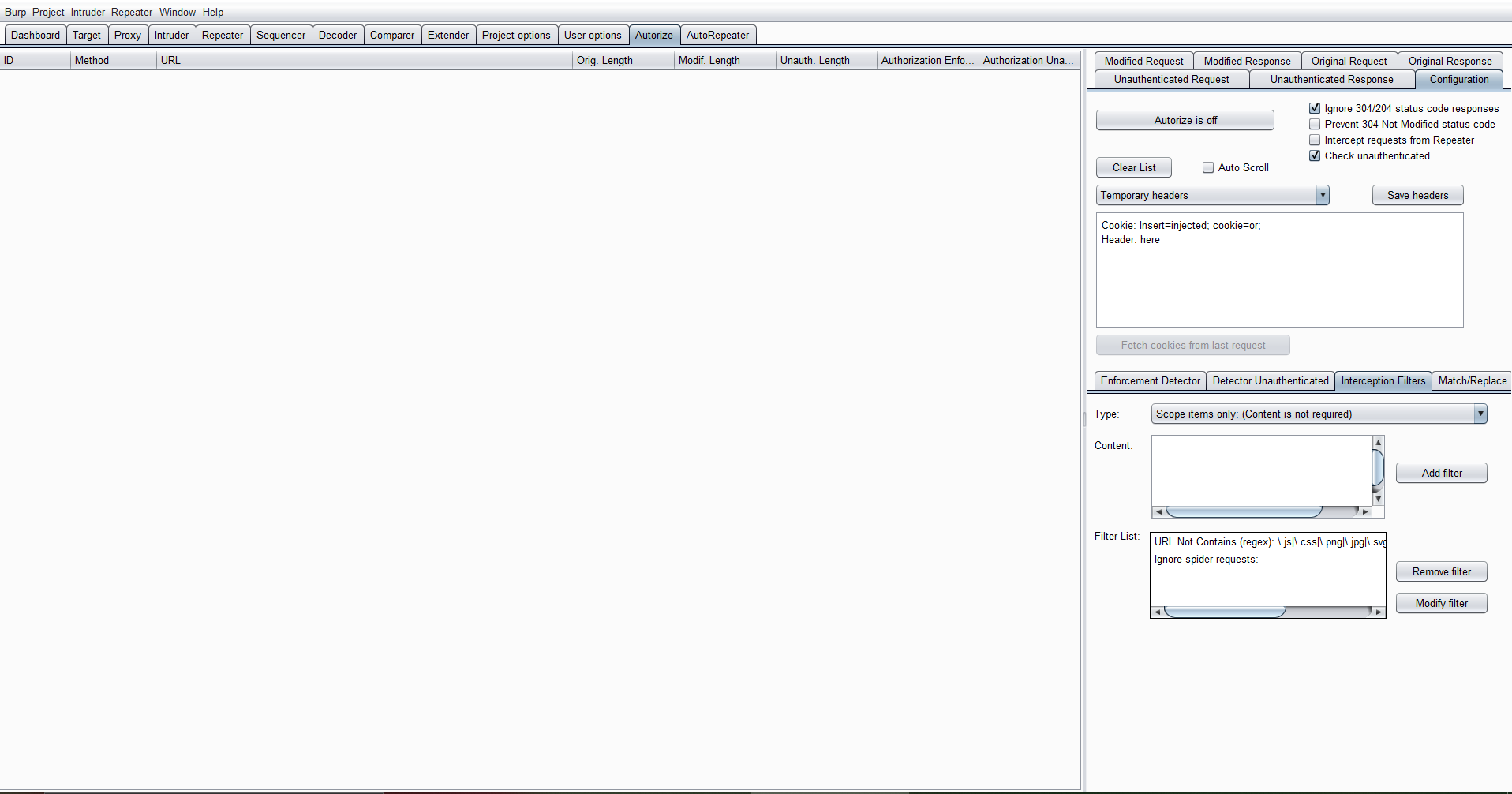Click the Modify filter button

1442,603
